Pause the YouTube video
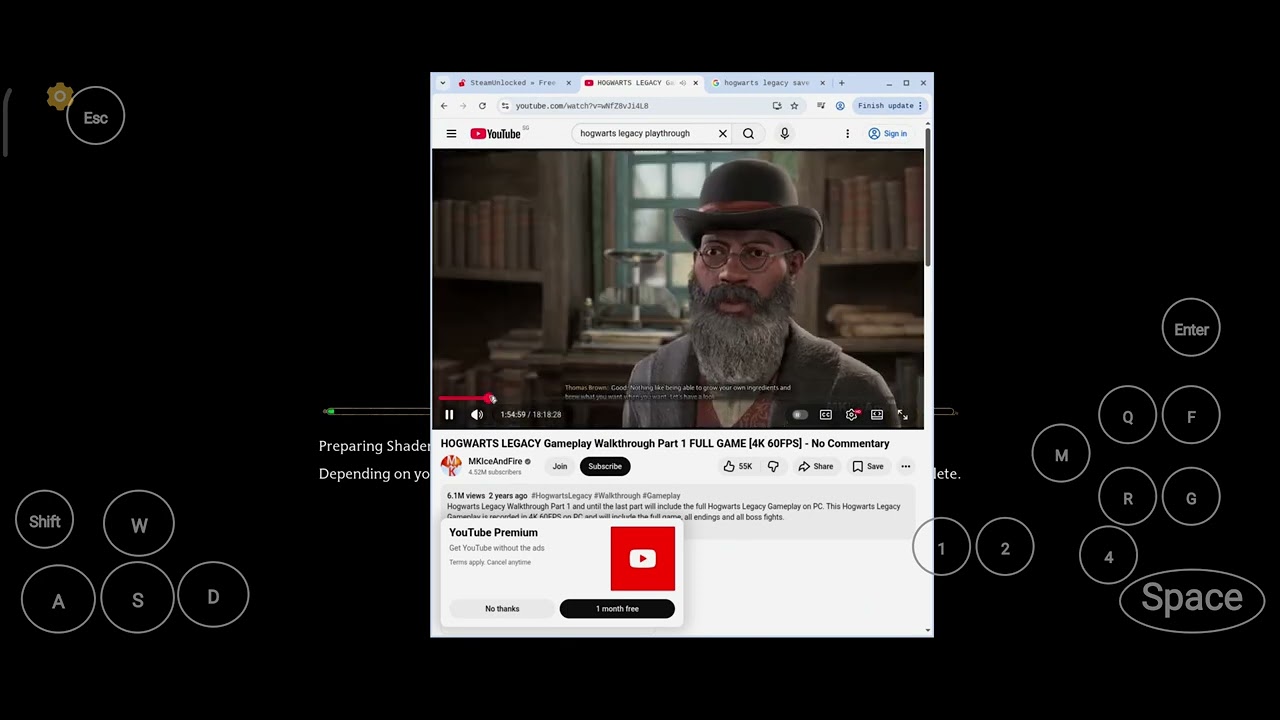This screenshot has width=1280, height=720. [x=449, y=415]
